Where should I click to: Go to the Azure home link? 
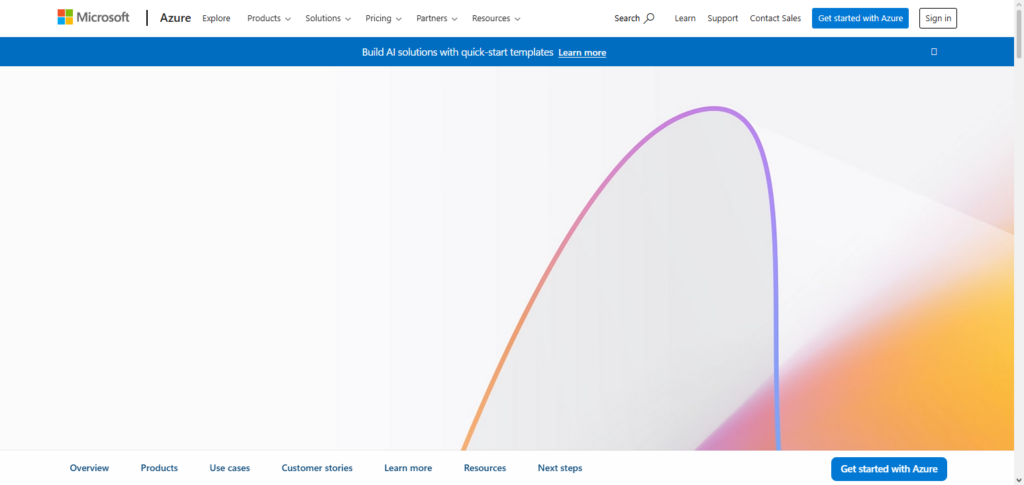(x=175, y=18)
